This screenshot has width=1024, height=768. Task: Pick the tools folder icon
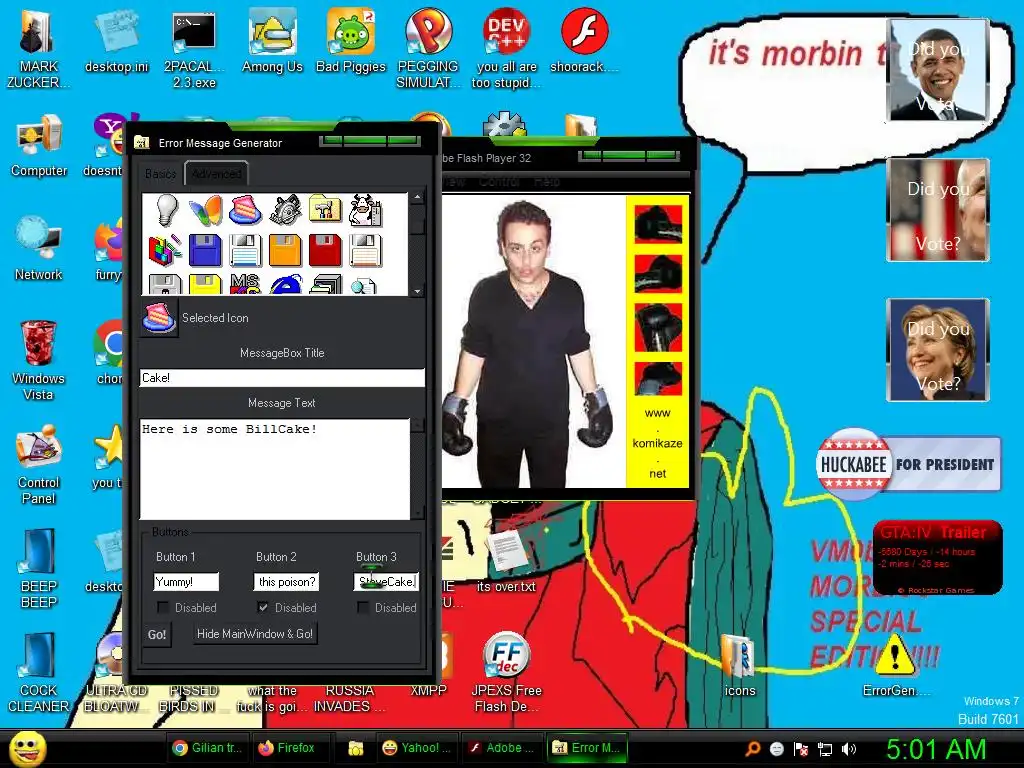click(x=325, y=210)
